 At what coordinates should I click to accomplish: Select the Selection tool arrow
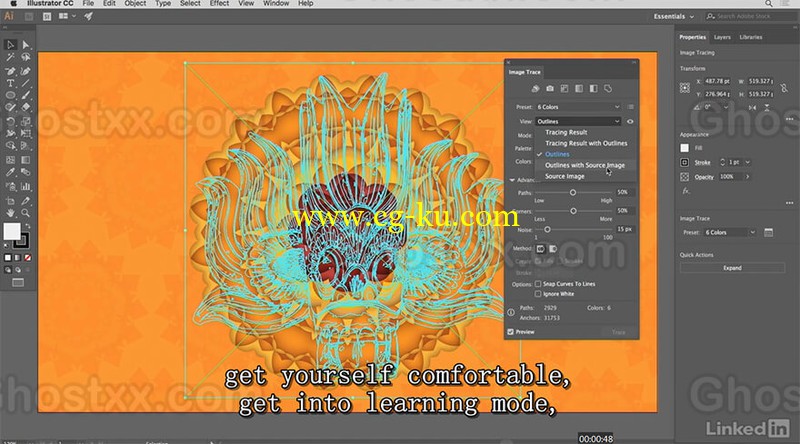pos(10,45)
